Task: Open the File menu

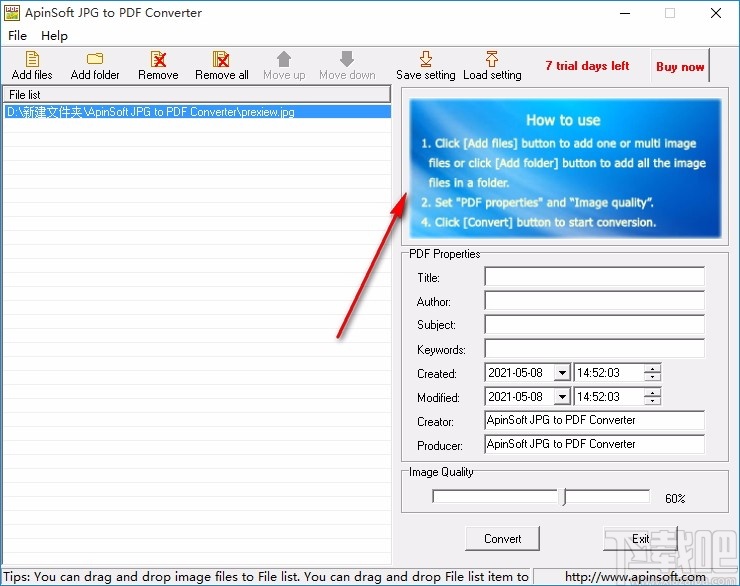Action: (x=17, y=36)
